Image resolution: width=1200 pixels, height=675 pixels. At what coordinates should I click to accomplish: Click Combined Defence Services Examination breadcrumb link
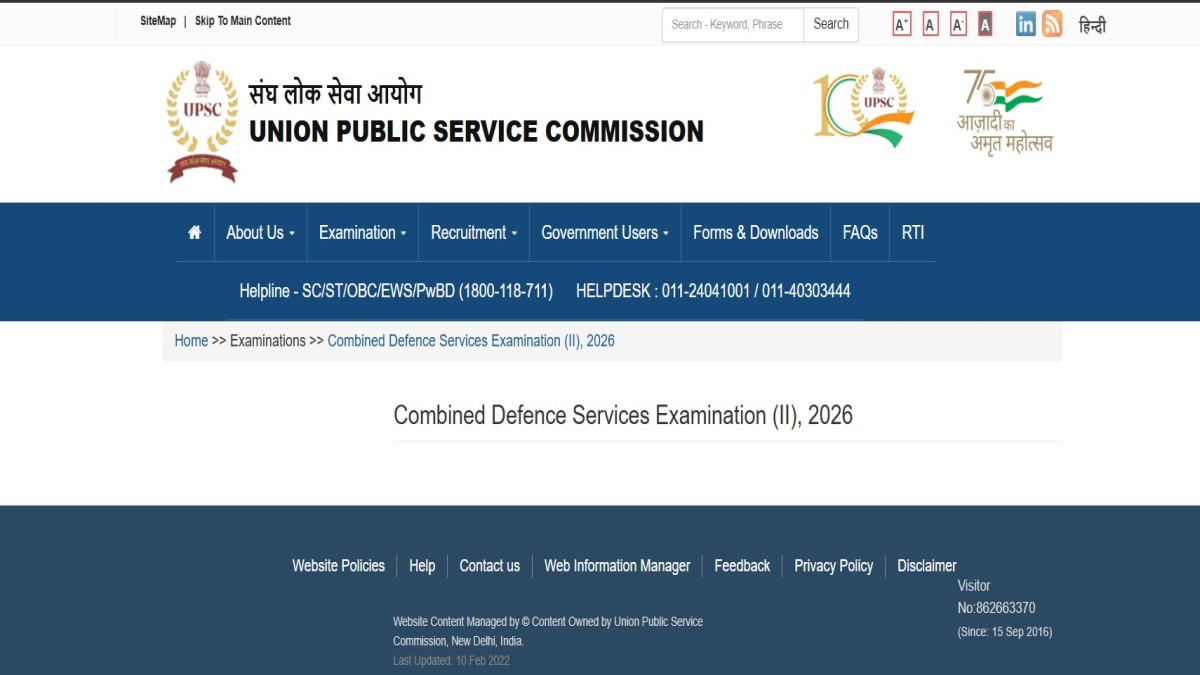coord(471,341)
